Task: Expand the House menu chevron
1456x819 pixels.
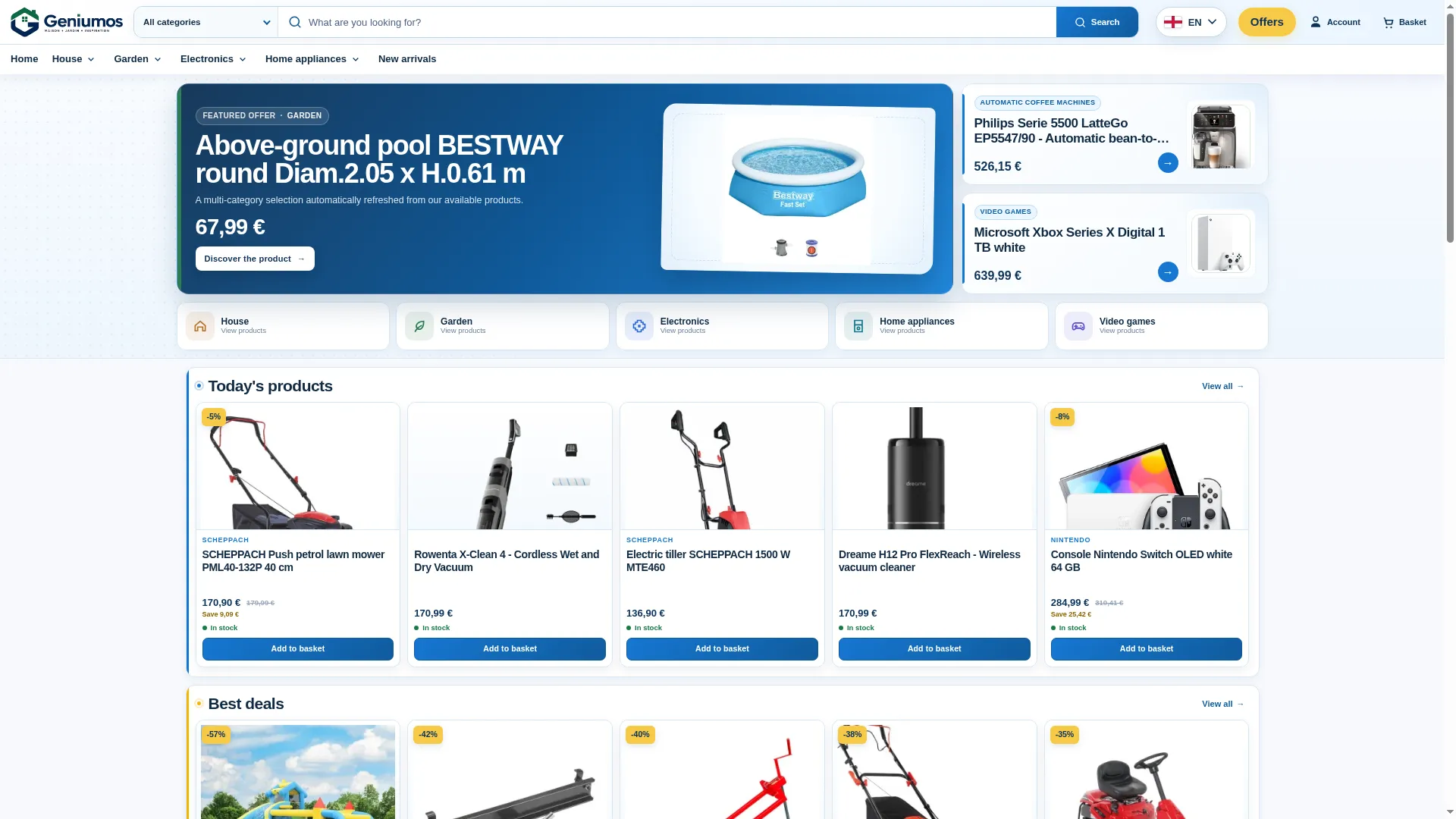Action: click(x=91, y=59)
